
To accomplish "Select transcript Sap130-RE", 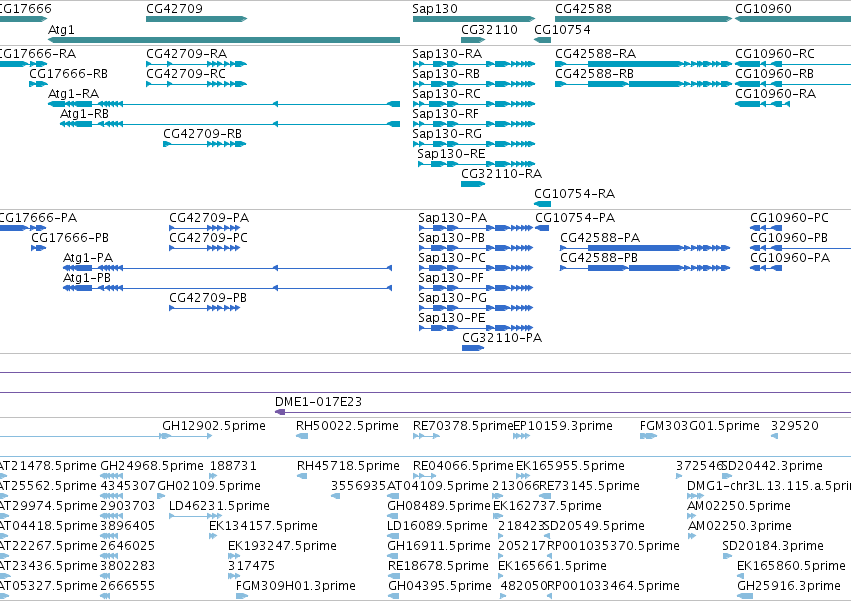I will [x=476, y=164].
